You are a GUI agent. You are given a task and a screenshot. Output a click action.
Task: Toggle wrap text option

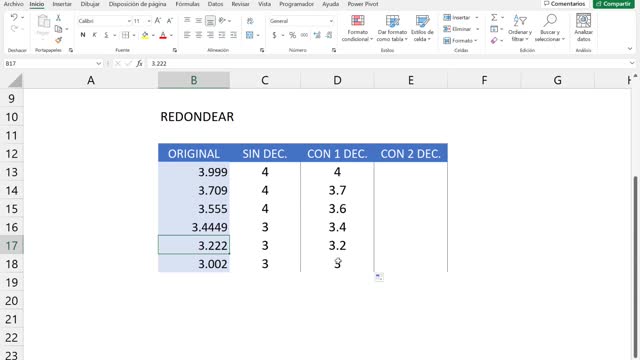(x=250, y=20)
